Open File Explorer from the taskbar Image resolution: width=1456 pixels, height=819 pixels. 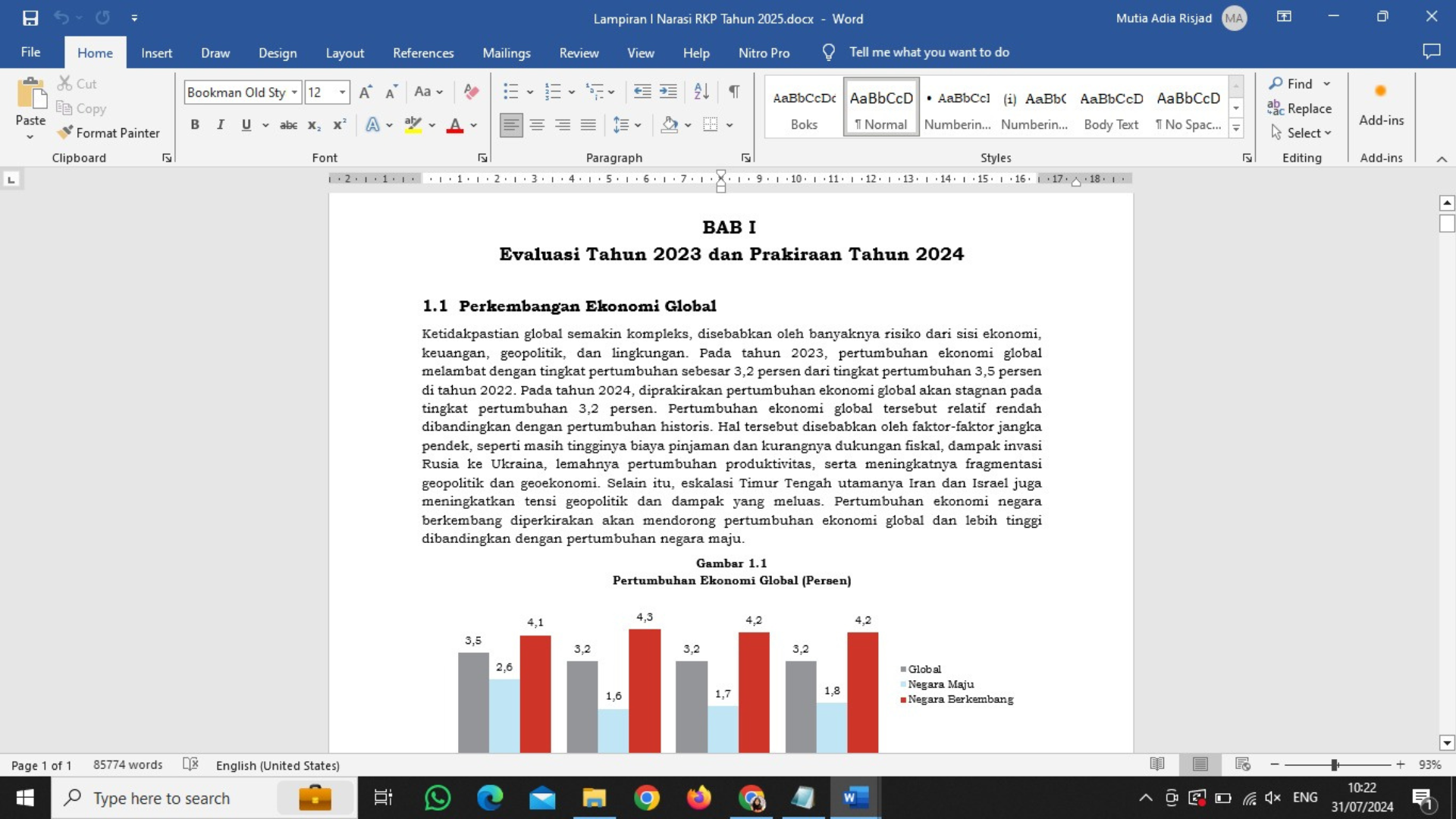tap(594, 798)
